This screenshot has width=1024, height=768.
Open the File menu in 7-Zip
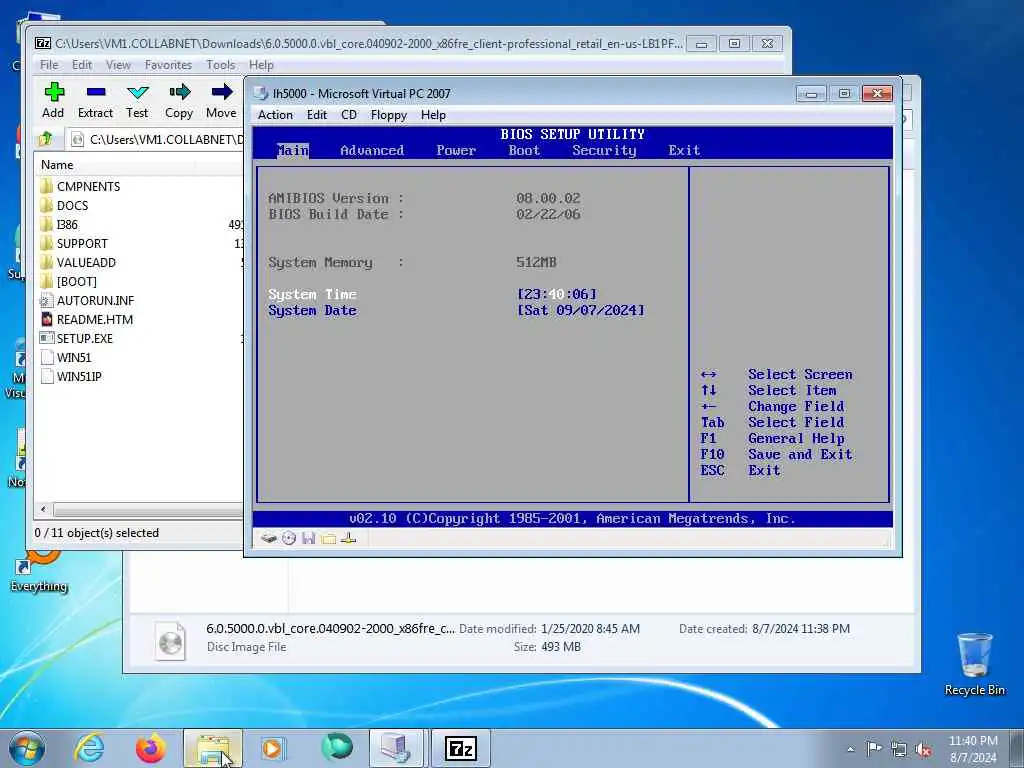click(49, 65)
